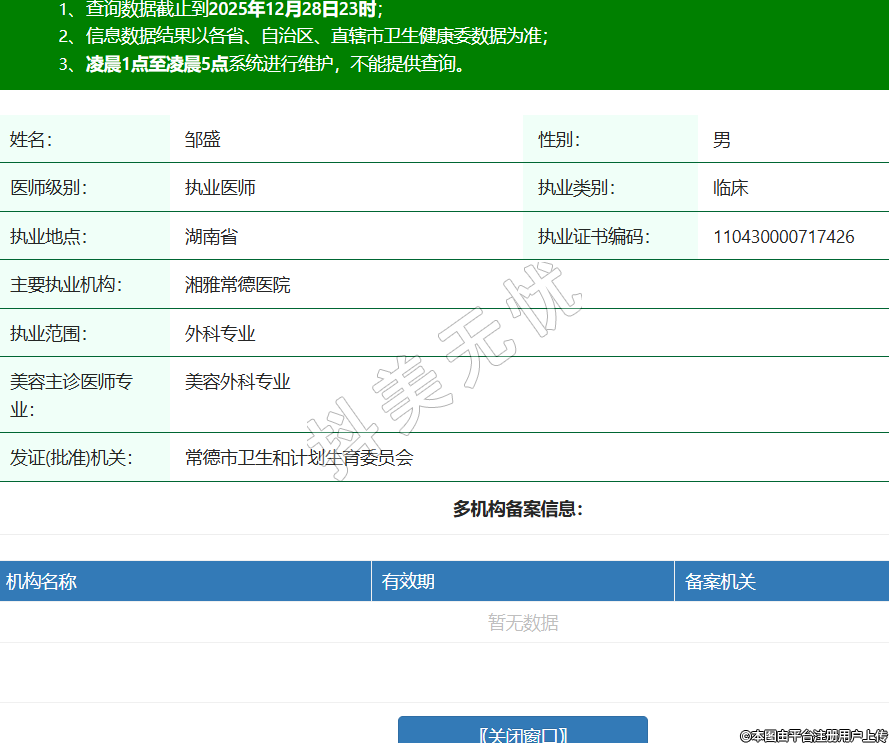
Task: Click the 关闭窗口 button
Action: click(x=522, y=733)
